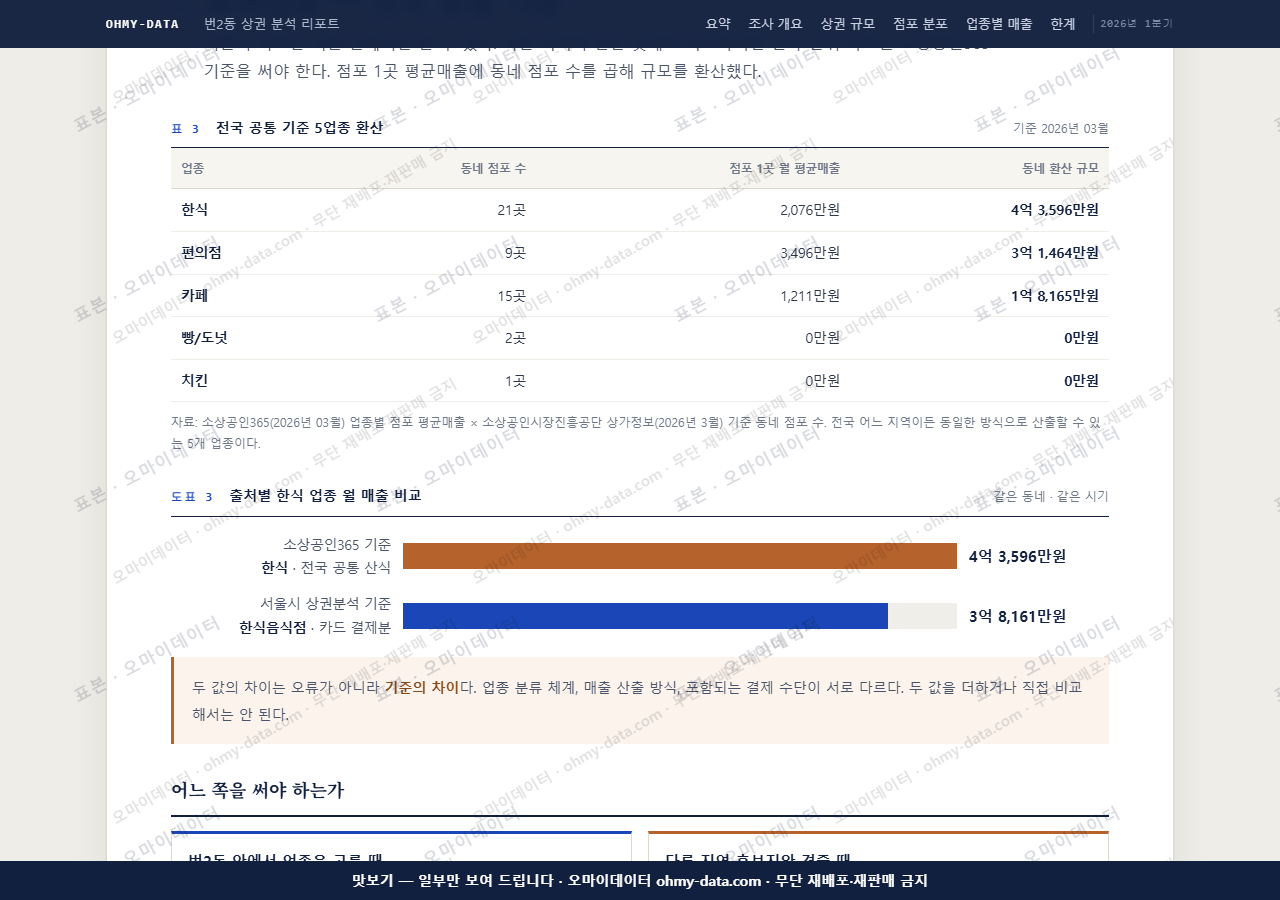
Task: Click the OHMY-DATA logo in the header
Action: point(142,24)
